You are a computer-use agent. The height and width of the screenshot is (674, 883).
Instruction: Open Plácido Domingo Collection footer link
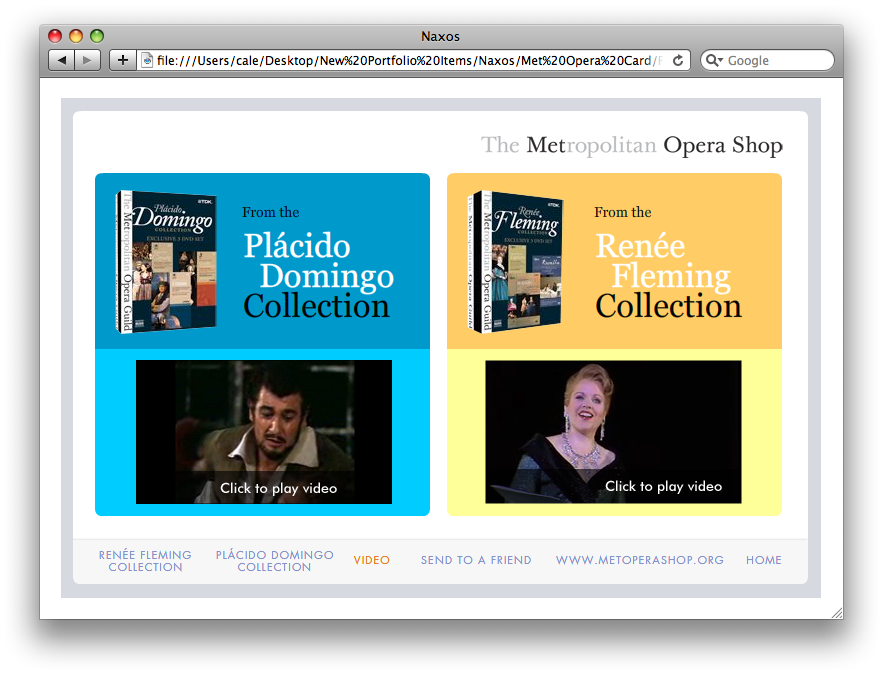(x=274, y=561)
